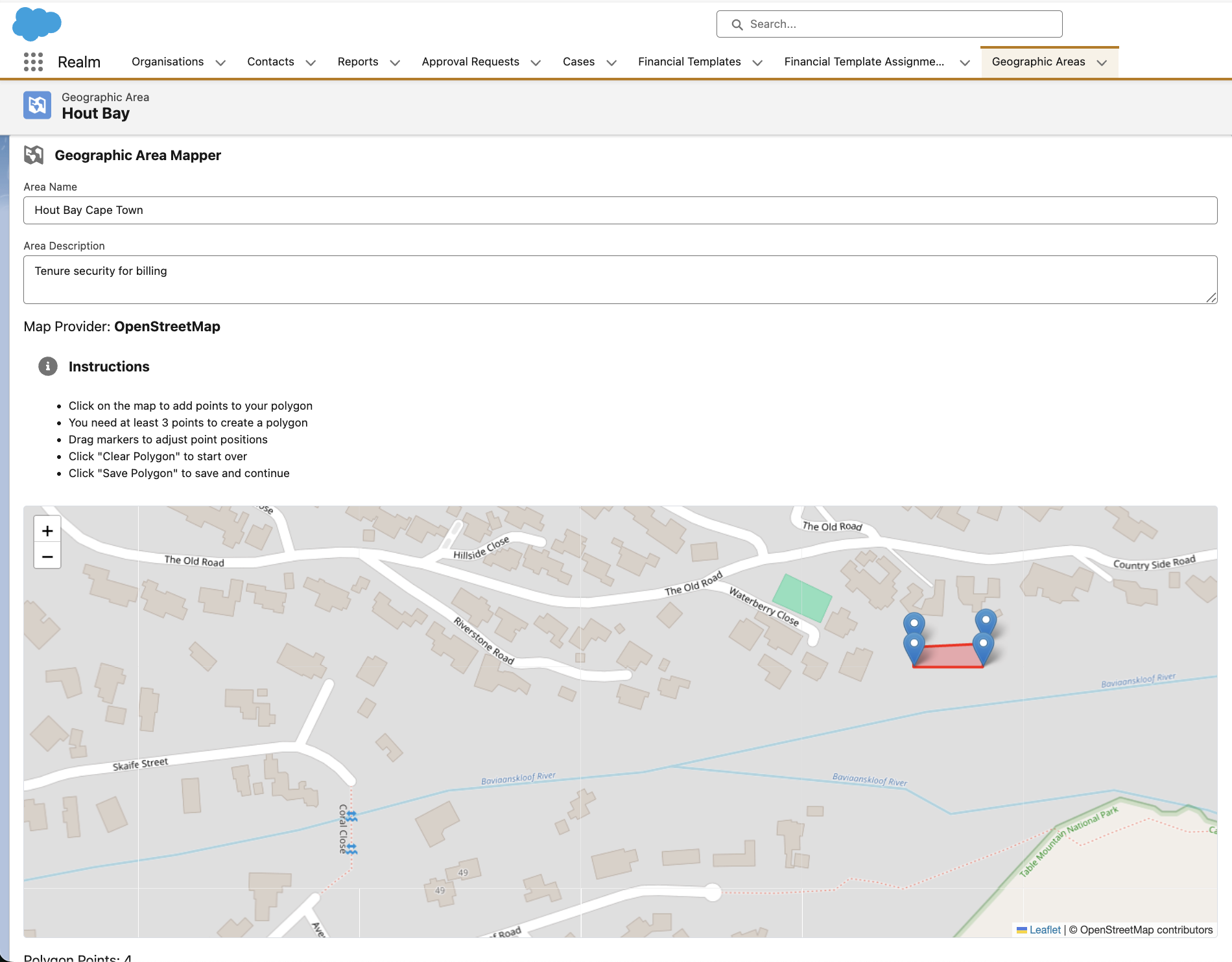The height and width of the screenshot is (962, 1232).
Task: Open the App Launcher dots grid
Action: click(33, 62)
